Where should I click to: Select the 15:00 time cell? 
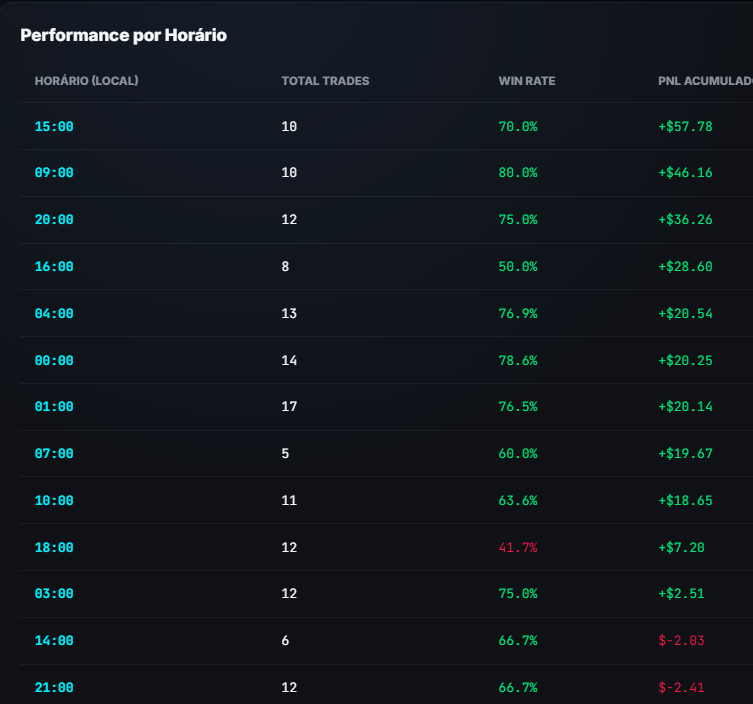point(54,127)
